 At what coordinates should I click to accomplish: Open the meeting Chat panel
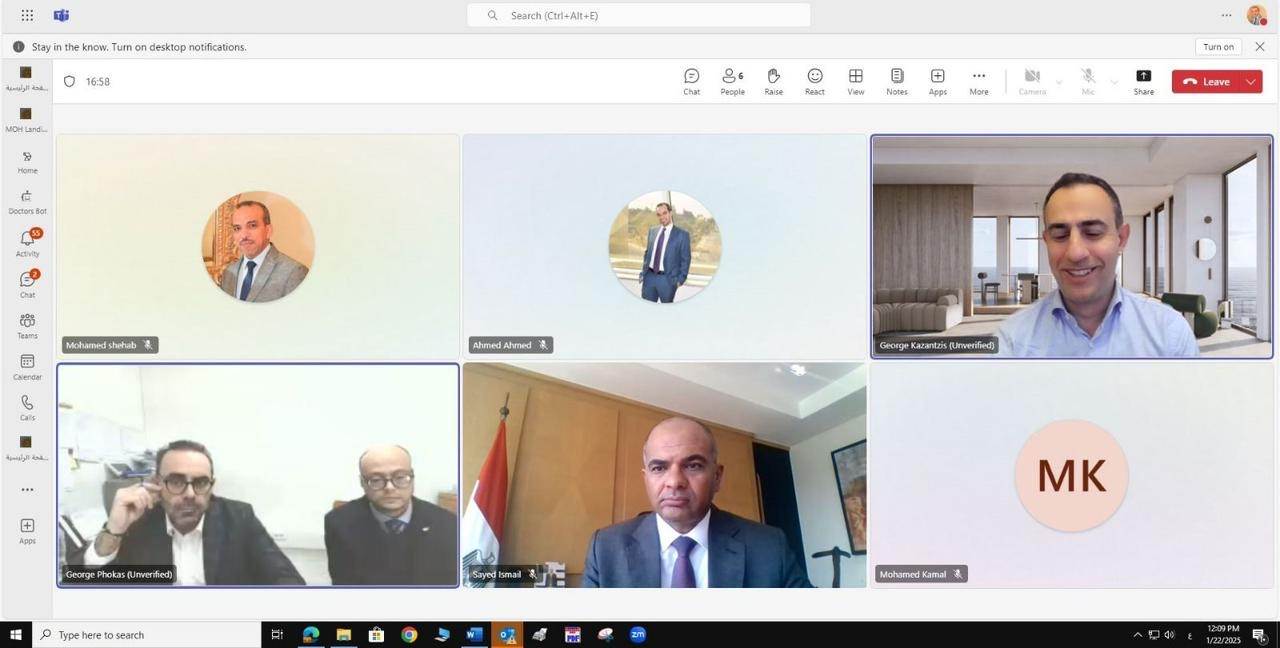691,82
